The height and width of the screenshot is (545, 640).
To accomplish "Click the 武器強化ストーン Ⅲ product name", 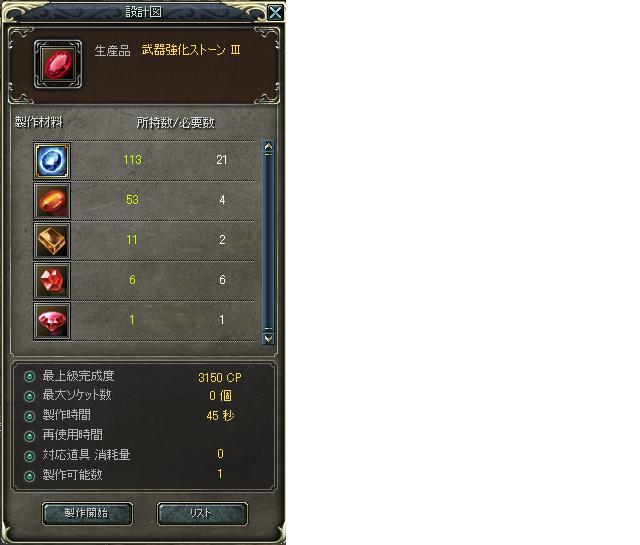I will pos(191,50).
